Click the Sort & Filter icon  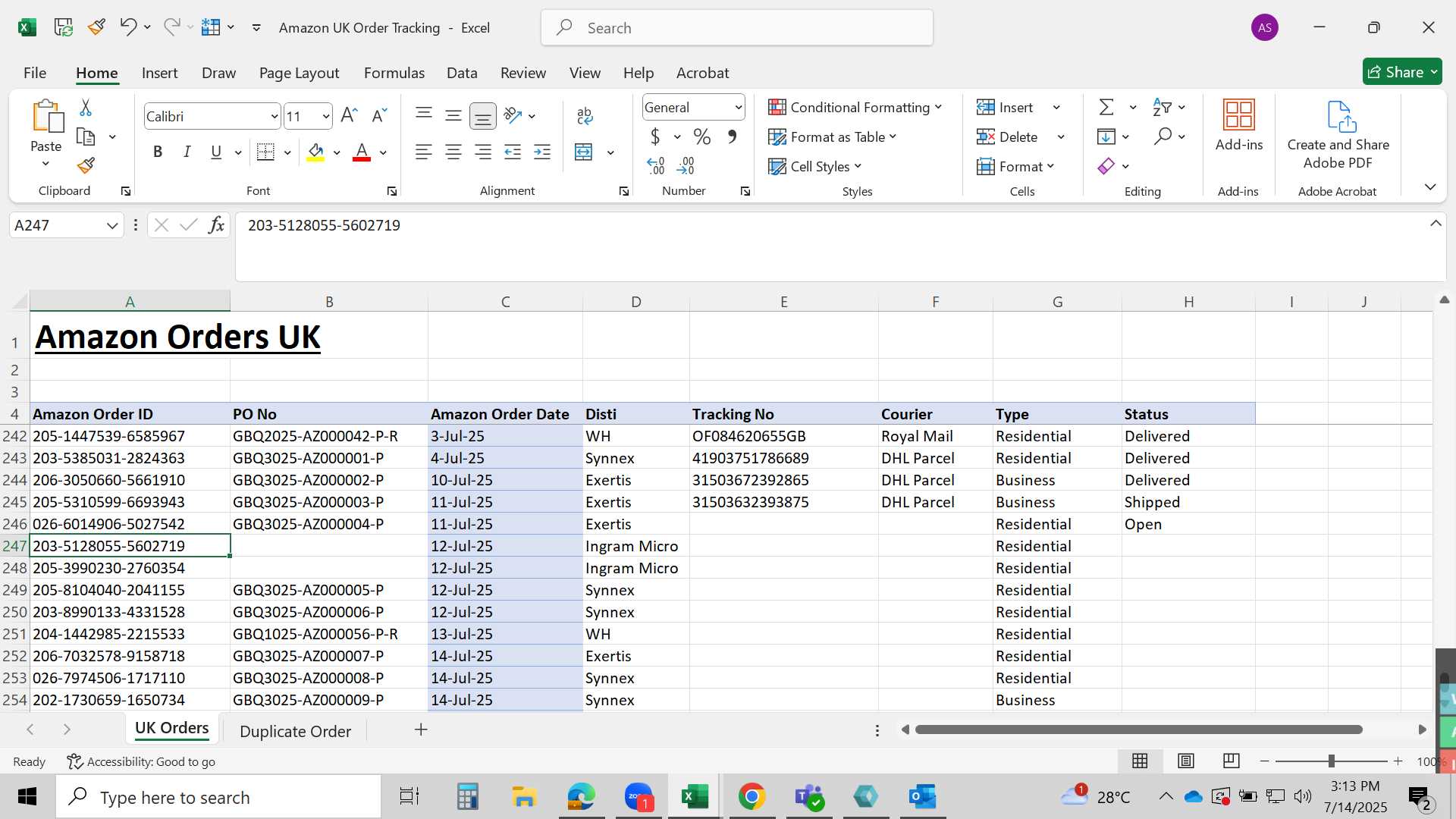point(1161,107)
